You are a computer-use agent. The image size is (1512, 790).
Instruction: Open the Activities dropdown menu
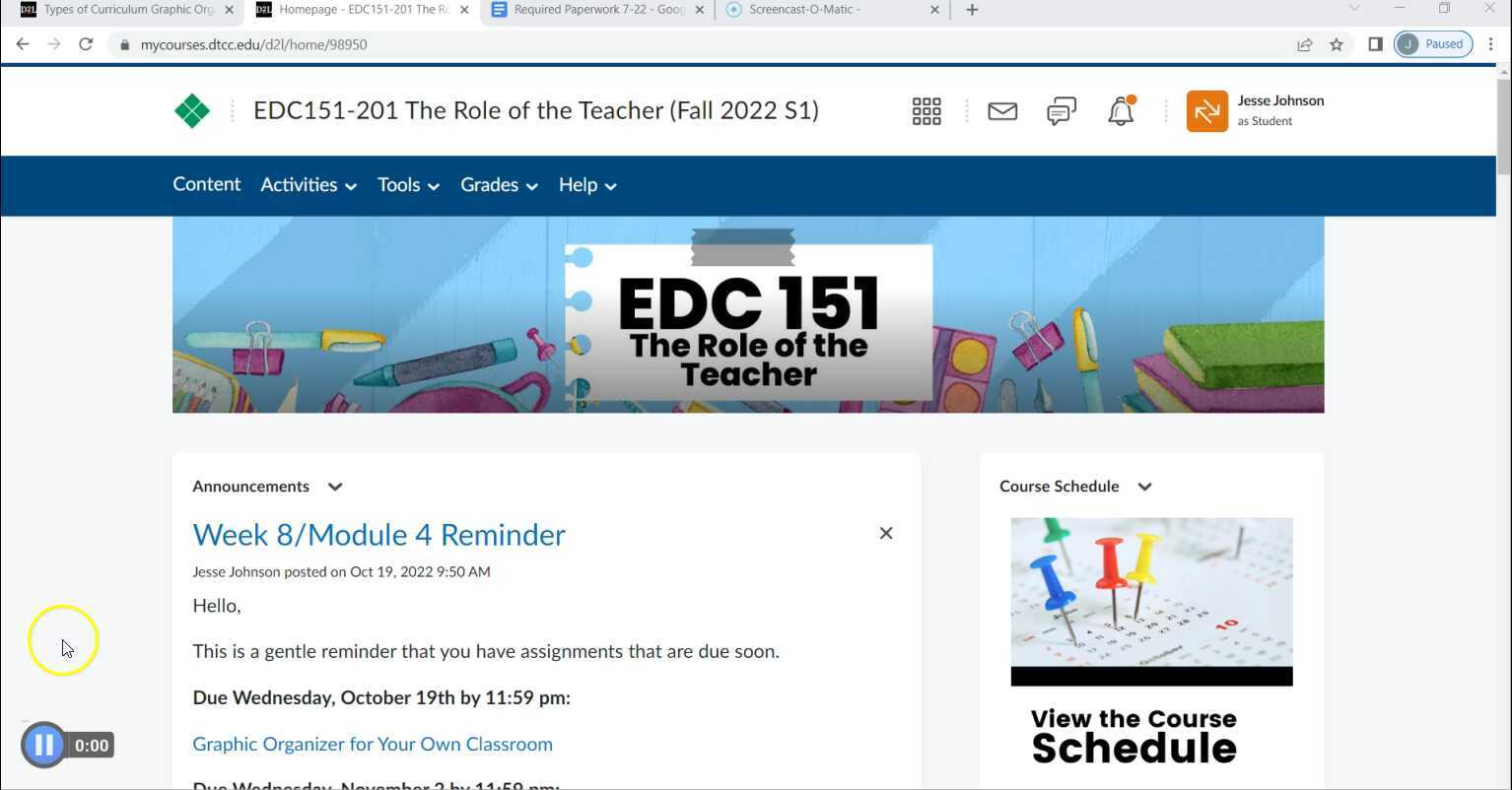pyautogui.click(x=308, y=185)
